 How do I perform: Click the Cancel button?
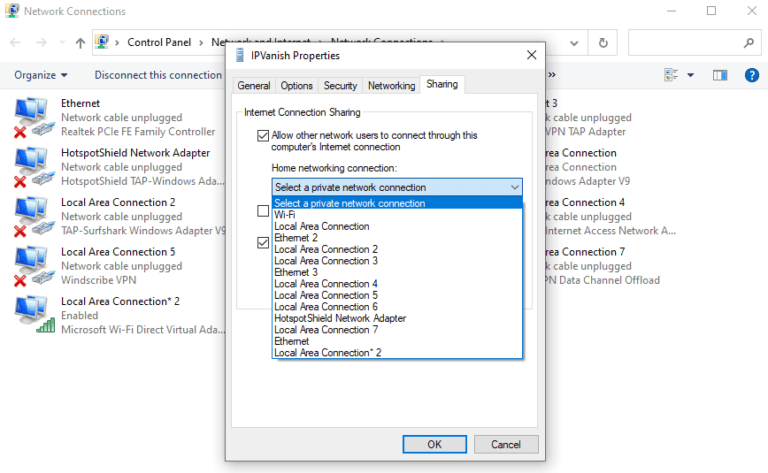coord(506,444)
